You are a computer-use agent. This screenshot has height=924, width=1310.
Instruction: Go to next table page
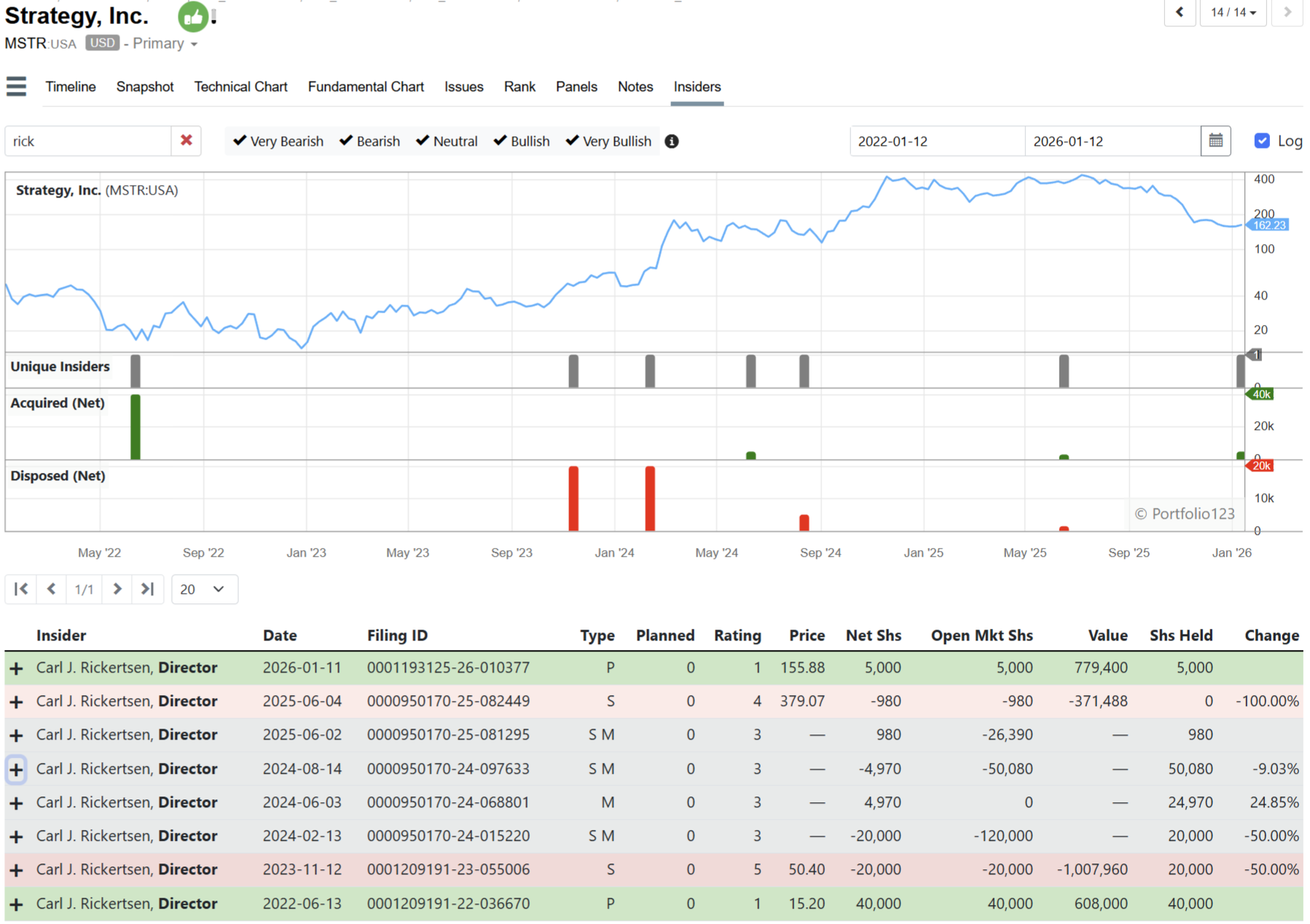pos(117,589)
